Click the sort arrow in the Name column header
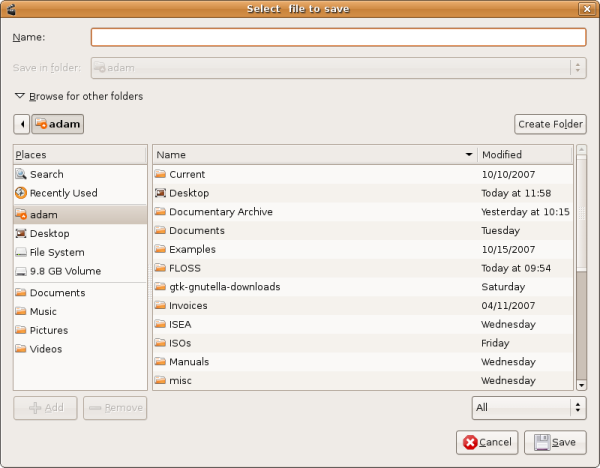Image resolution: width=600 pixels, height=468 pixels. click(x=469, y=155)
